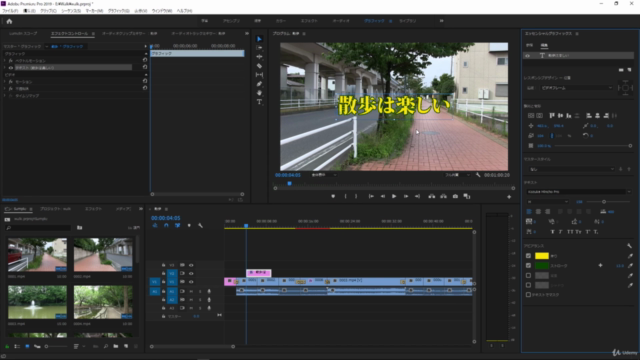The width and height of the screenshot is (640, 360).
Task: Toggle V1 track lock
Action: pyautogui.click(x=163, y=282)
